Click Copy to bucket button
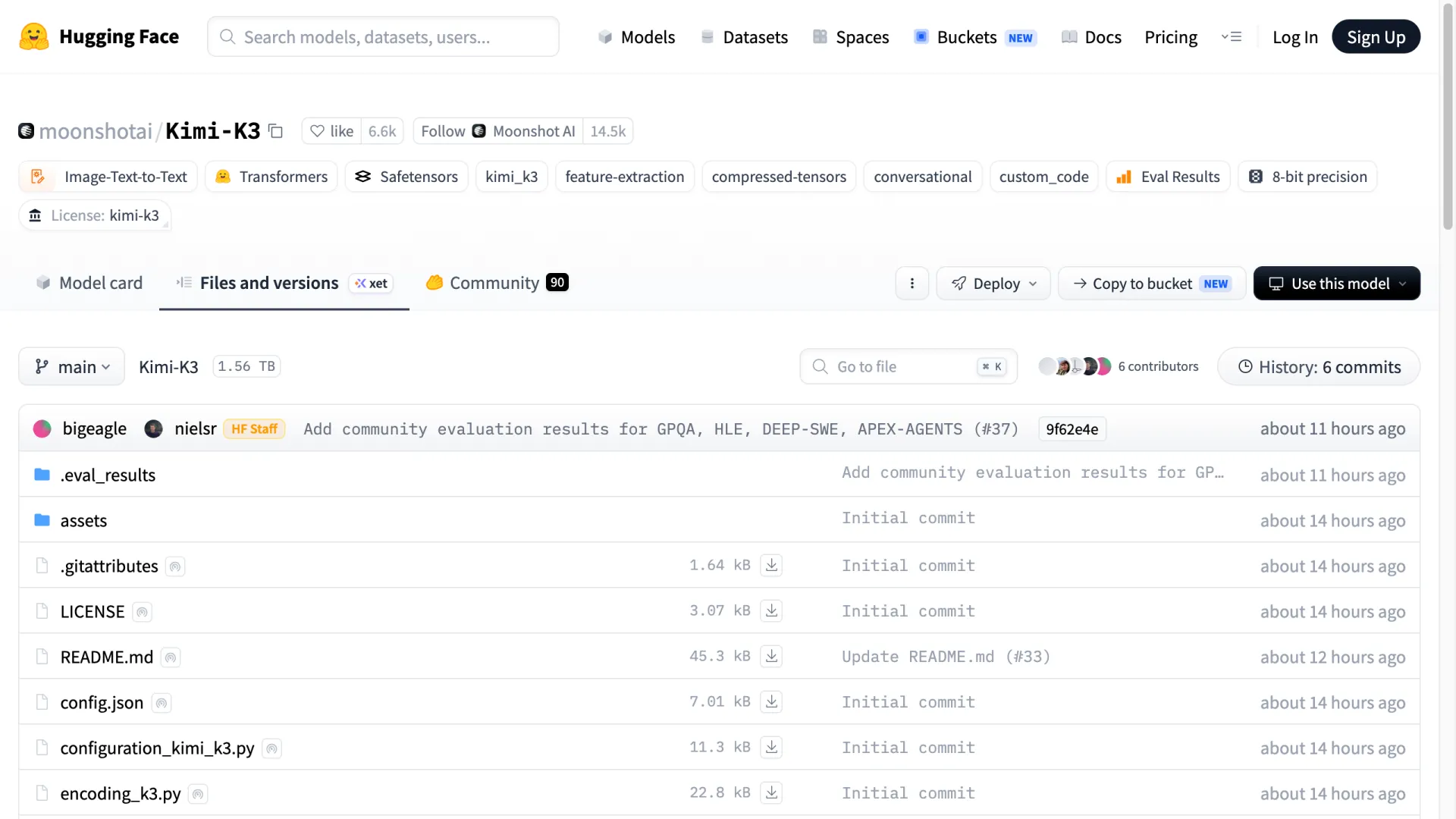The height and width of the screenshot is (819, 1456). 1151,283
